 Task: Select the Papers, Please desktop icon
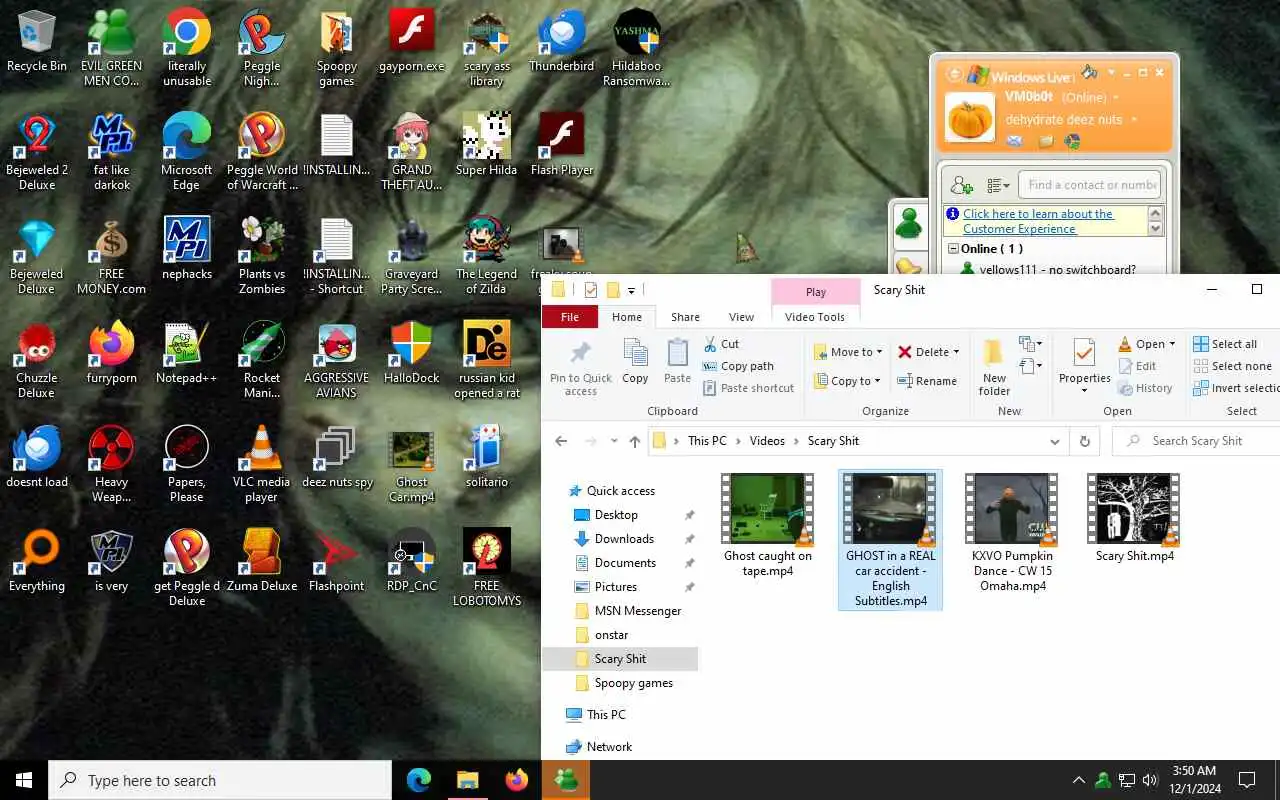tap(187, 464)
